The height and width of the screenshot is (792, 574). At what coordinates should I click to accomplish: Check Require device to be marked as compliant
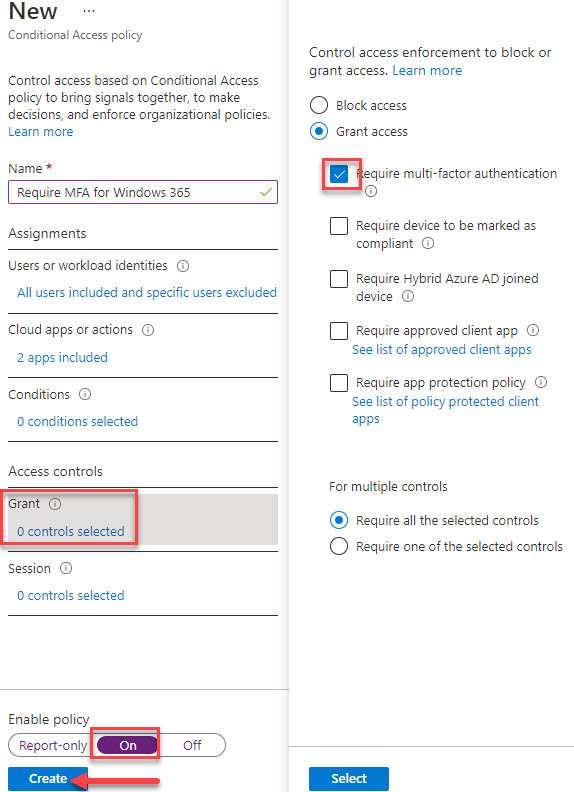pyautogui.click(x=339, y=226)
